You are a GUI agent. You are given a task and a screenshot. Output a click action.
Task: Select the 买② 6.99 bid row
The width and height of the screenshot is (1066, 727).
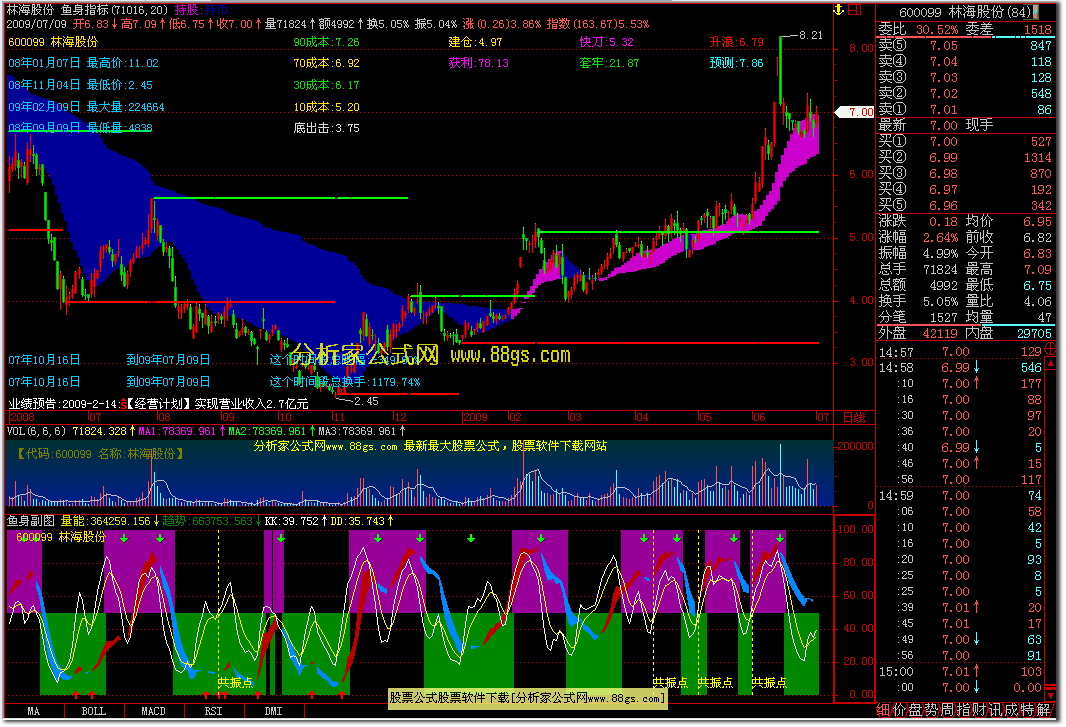pos(965,157)
